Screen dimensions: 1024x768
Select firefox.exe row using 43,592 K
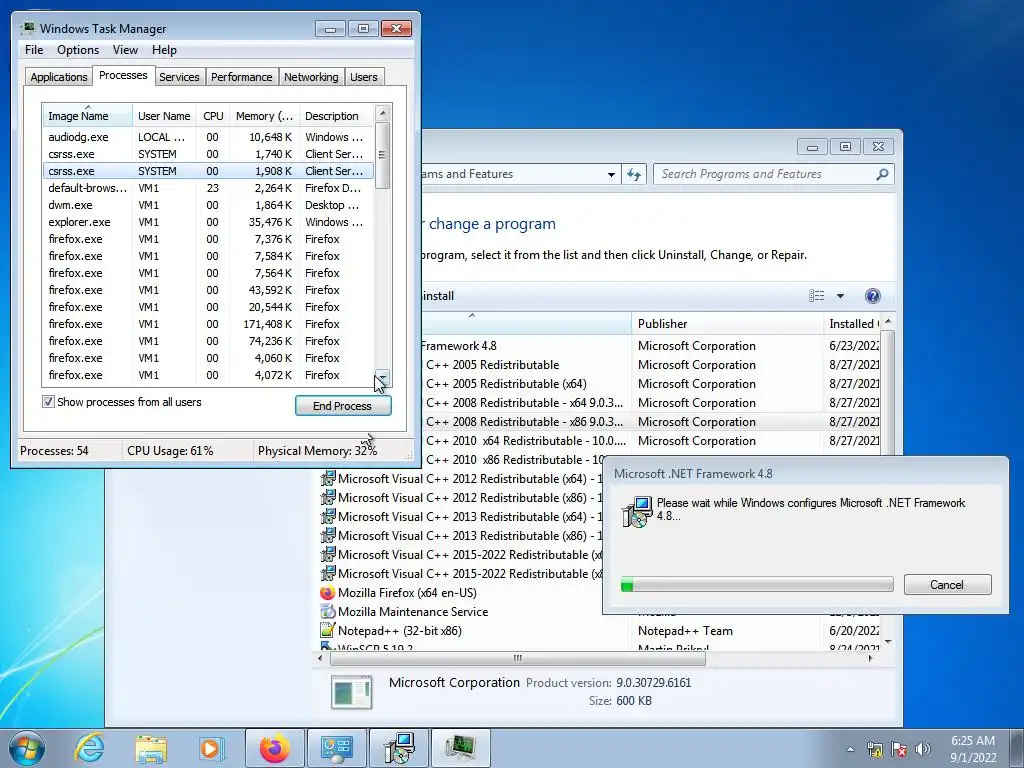point(208,290)
